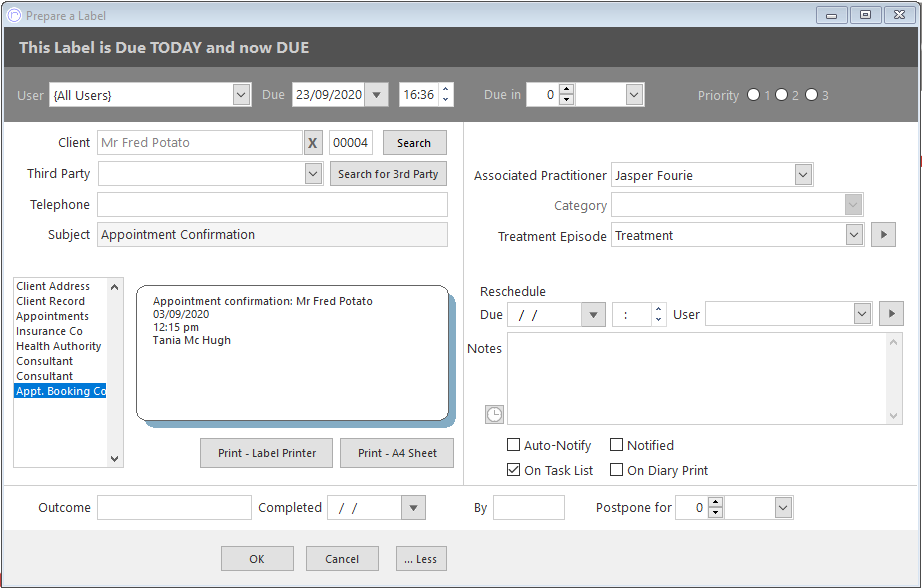Click the By input field

(x=529, y=507)
